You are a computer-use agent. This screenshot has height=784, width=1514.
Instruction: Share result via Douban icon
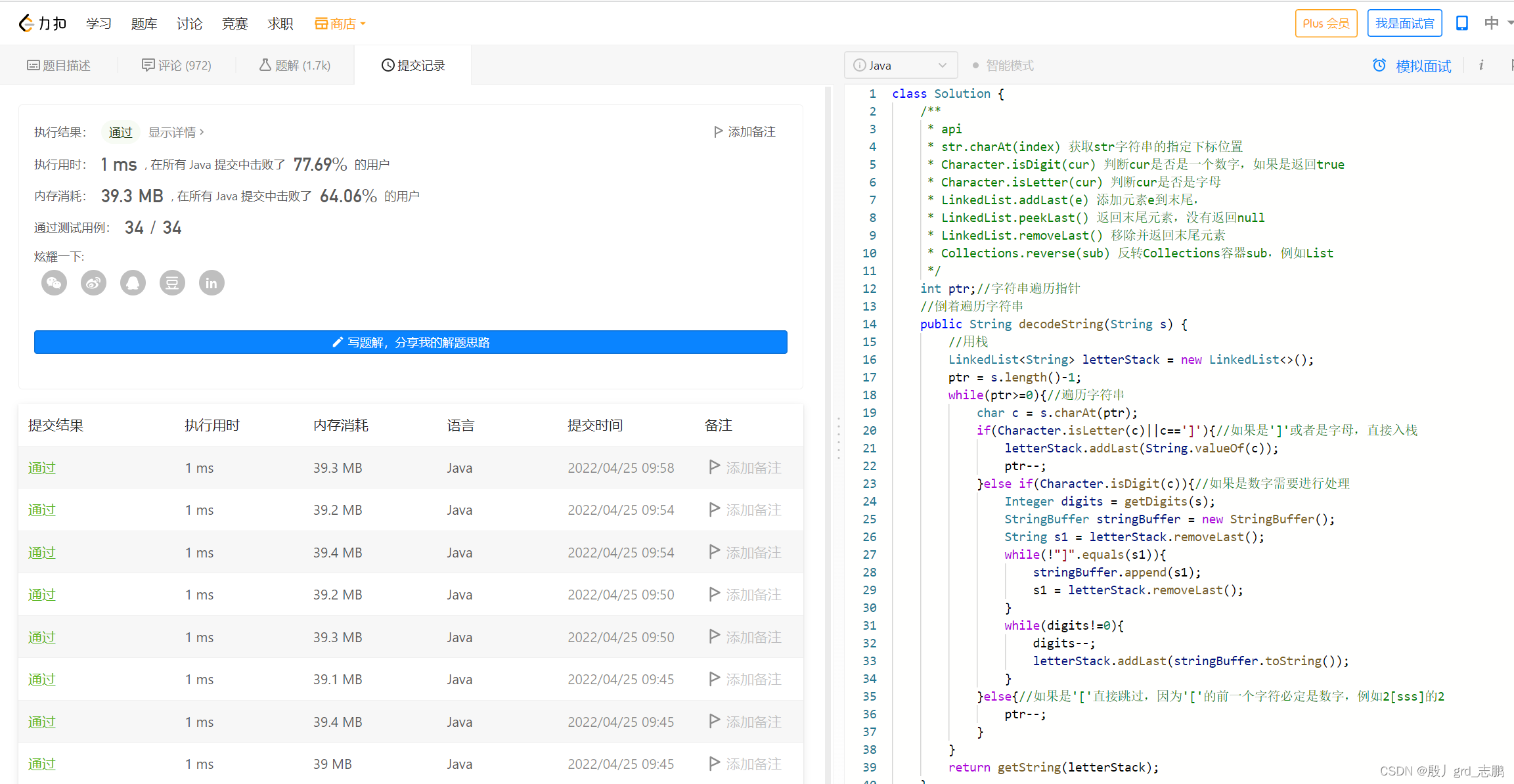point(172,283)
